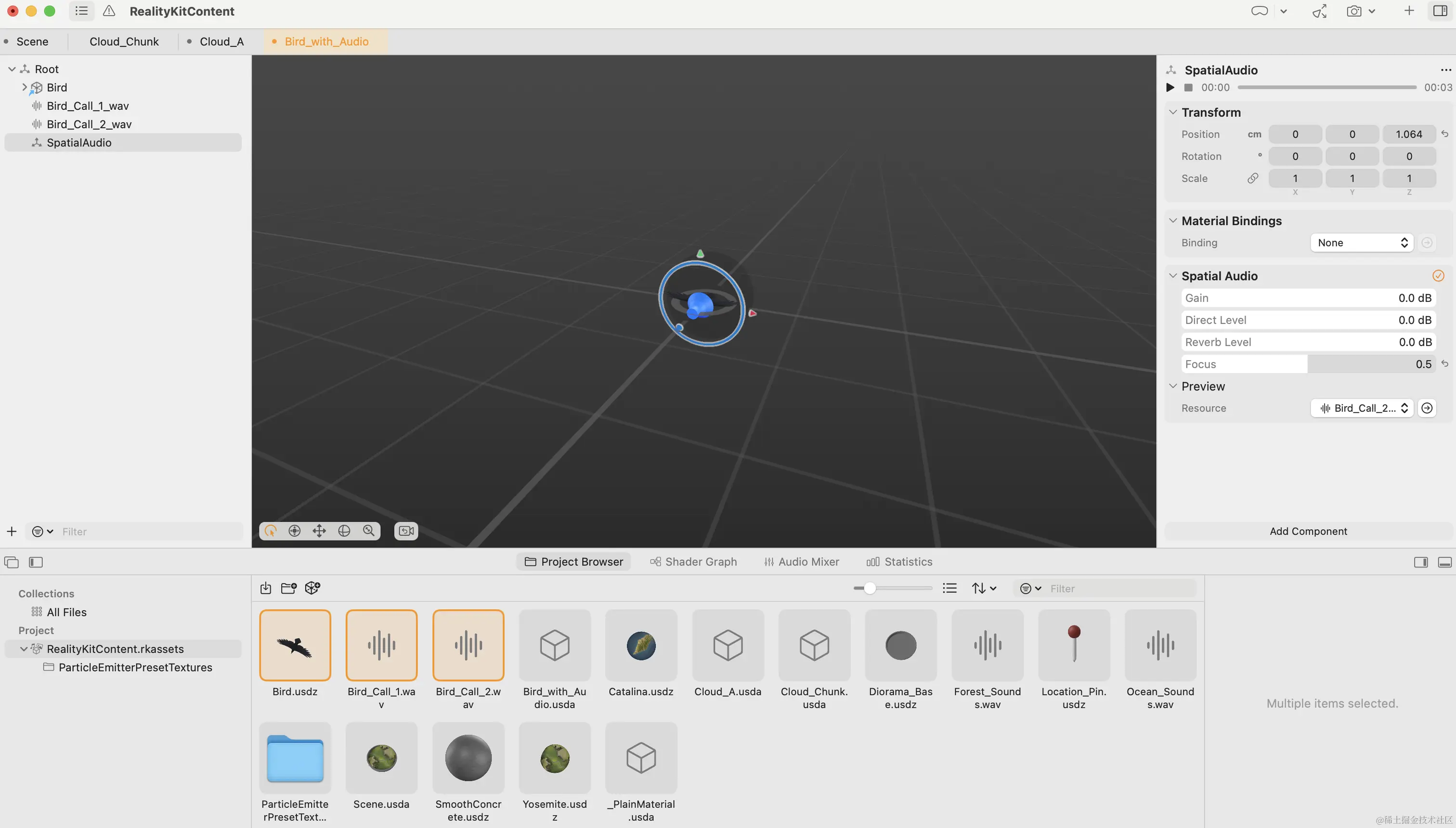The width and height of the screenshot is (1456, 828).
Task: Select Bird_Call_1_wav in the hierarchy
Action: click(88, 106)
